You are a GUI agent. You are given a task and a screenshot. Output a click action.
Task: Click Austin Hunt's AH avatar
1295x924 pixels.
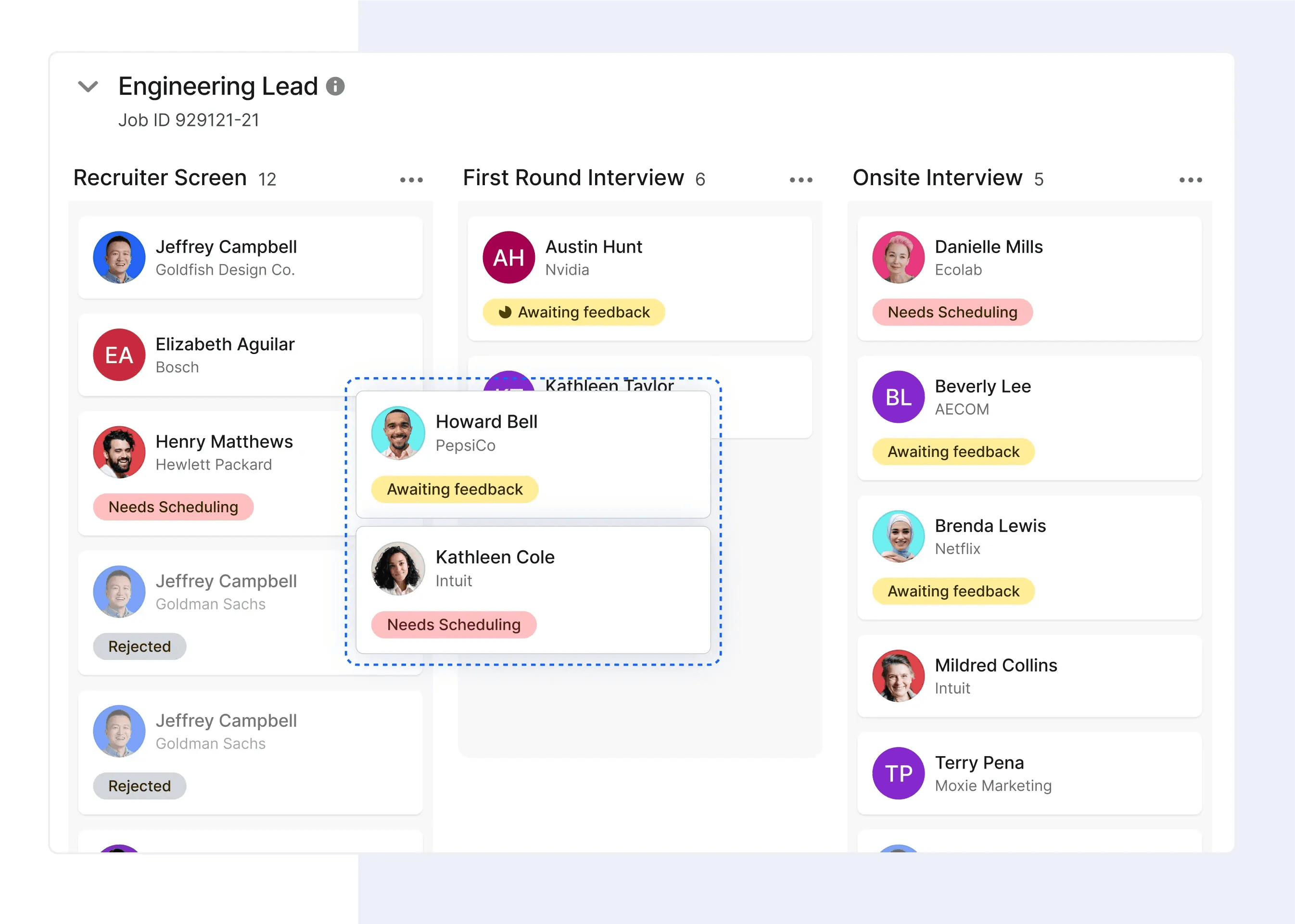(x=508, y=257)
